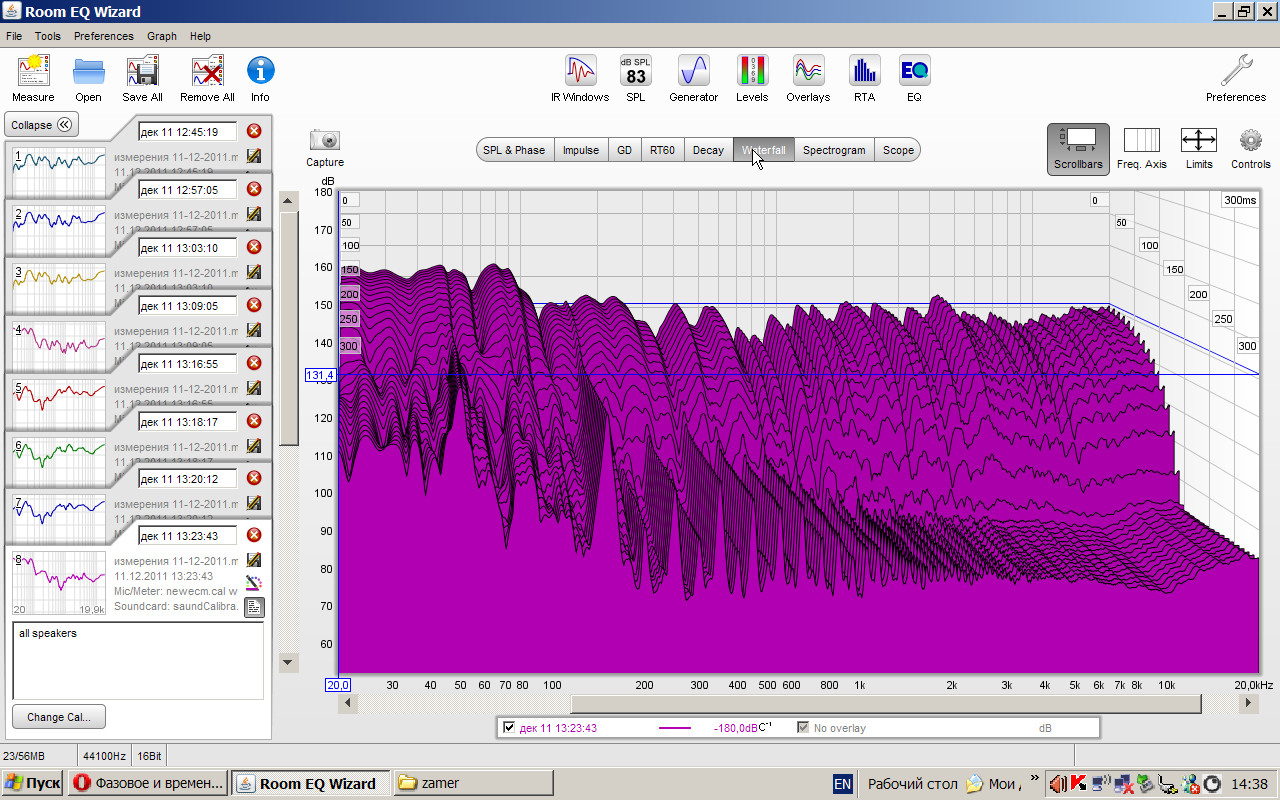Open graph Controls gear icon
The height and width of the screenshot is (800, 1280).
(1250, 141)
